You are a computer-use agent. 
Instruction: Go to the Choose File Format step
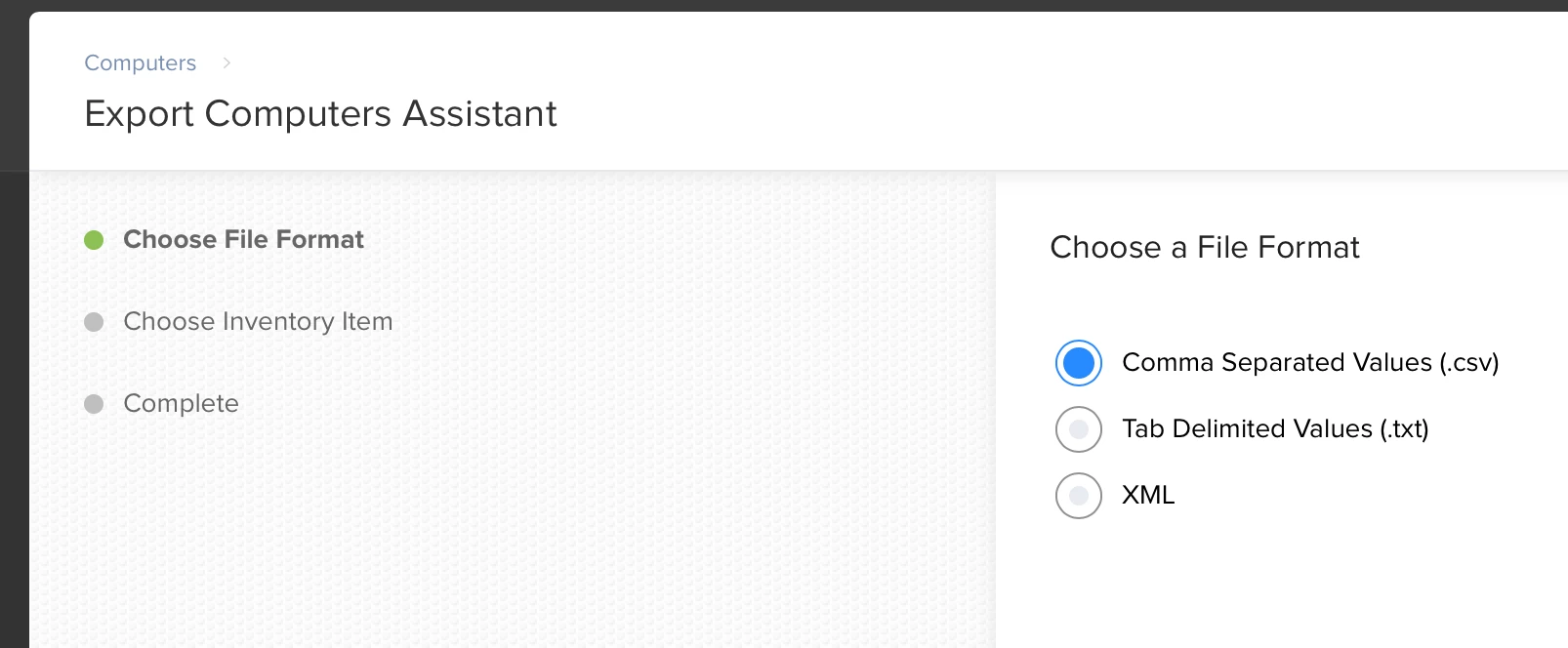(x=243, y=239)
